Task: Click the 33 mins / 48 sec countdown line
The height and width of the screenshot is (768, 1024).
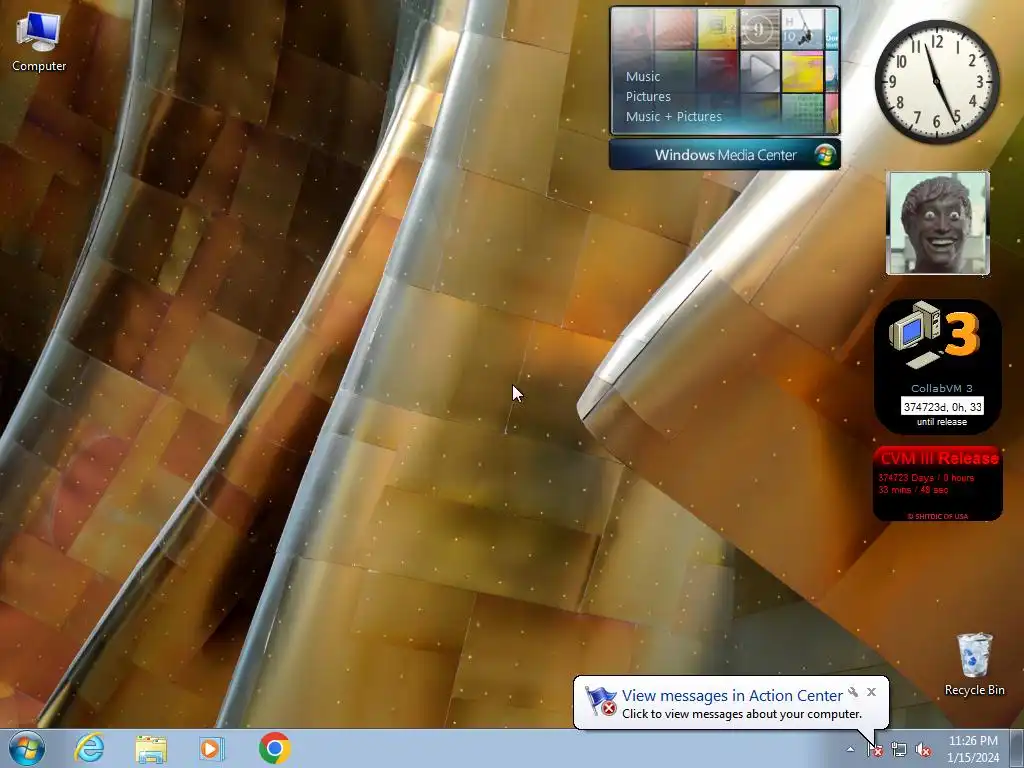Action: [x=913, y=490]
